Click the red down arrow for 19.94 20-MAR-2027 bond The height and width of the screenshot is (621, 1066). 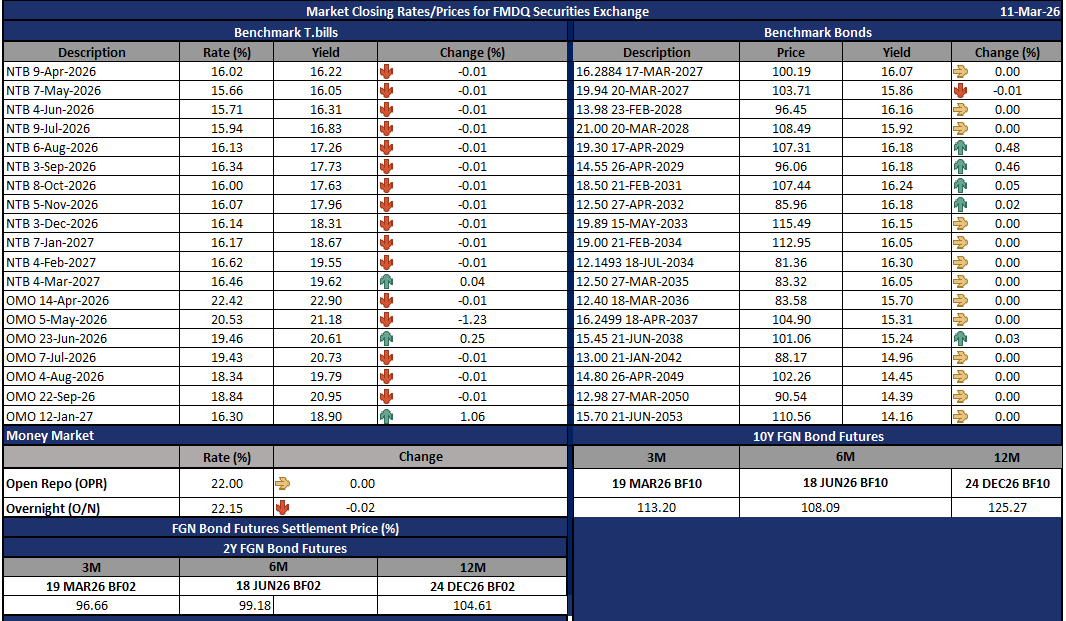[960, 90]
